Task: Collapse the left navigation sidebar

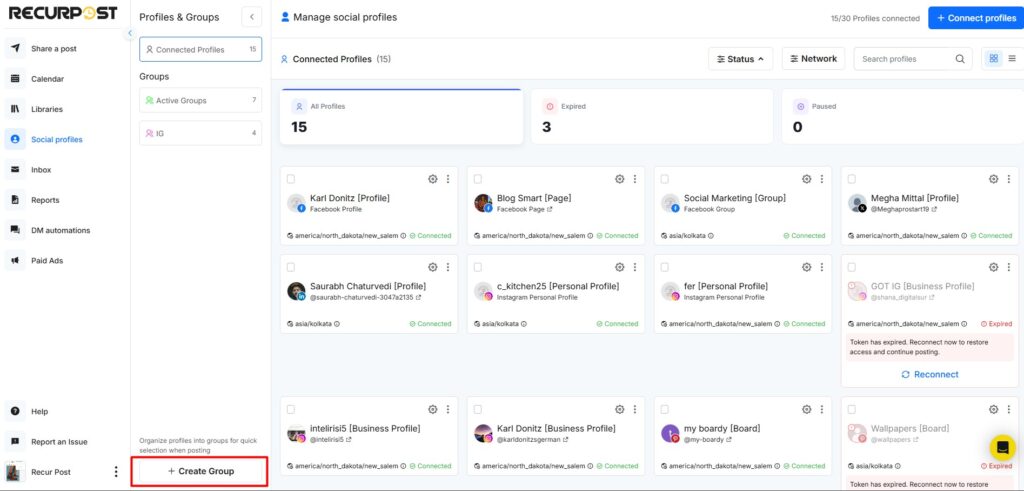Action: pos(129,33)
